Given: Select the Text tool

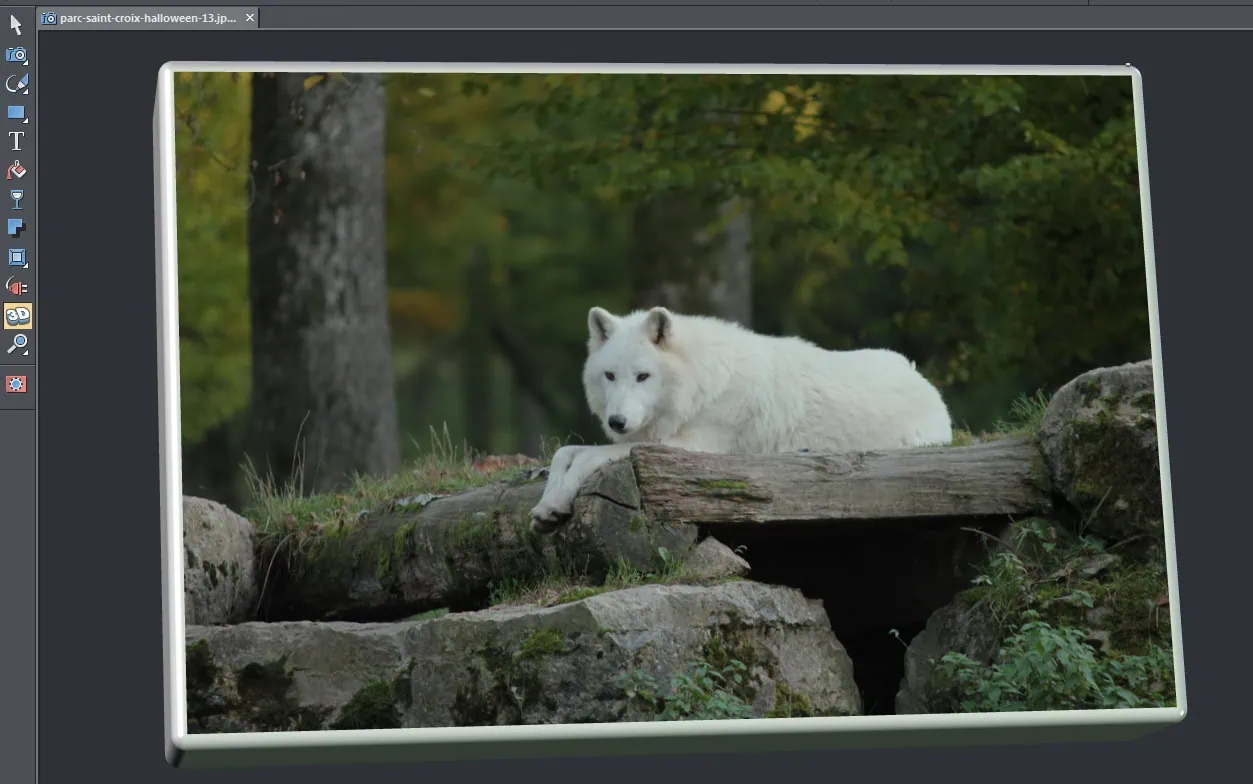Looking at the screenshot, I should [x=17, y=142].
